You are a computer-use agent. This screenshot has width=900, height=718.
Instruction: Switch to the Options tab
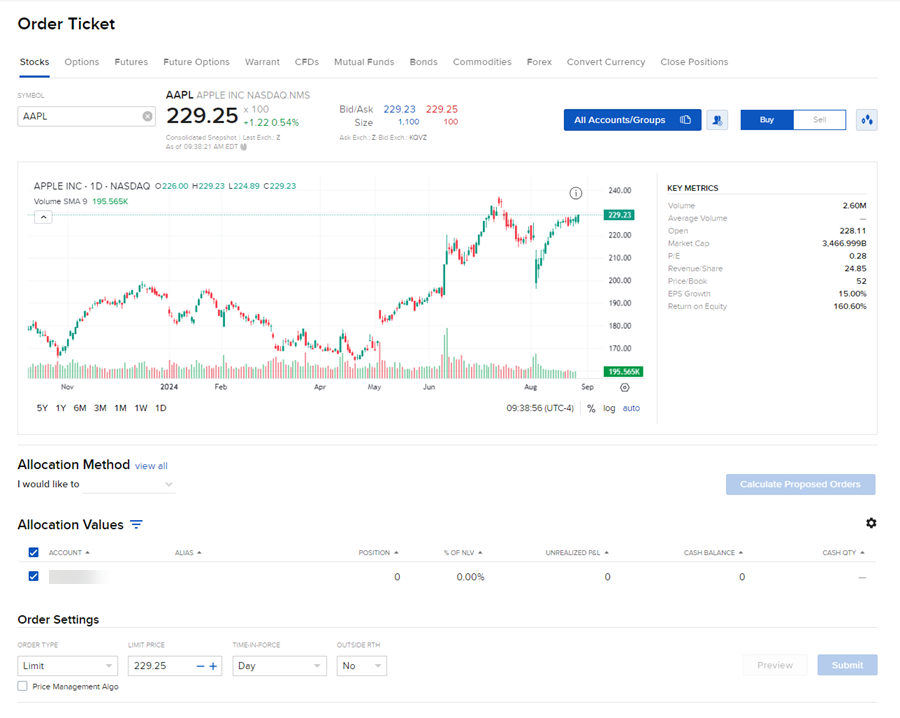pyautogui.click(x=82, y=62)
